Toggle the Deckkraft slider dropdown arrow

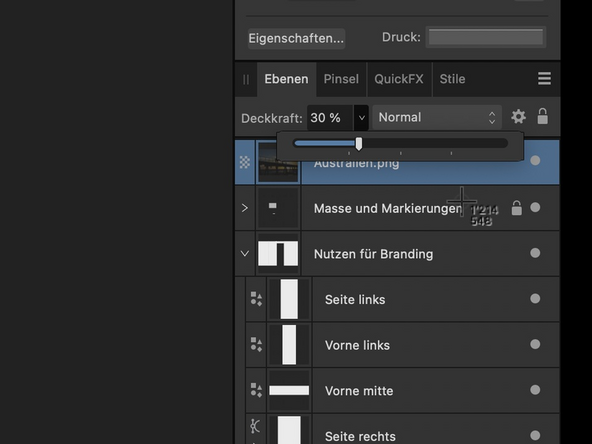pyautogui.click(x=361, y=118)
